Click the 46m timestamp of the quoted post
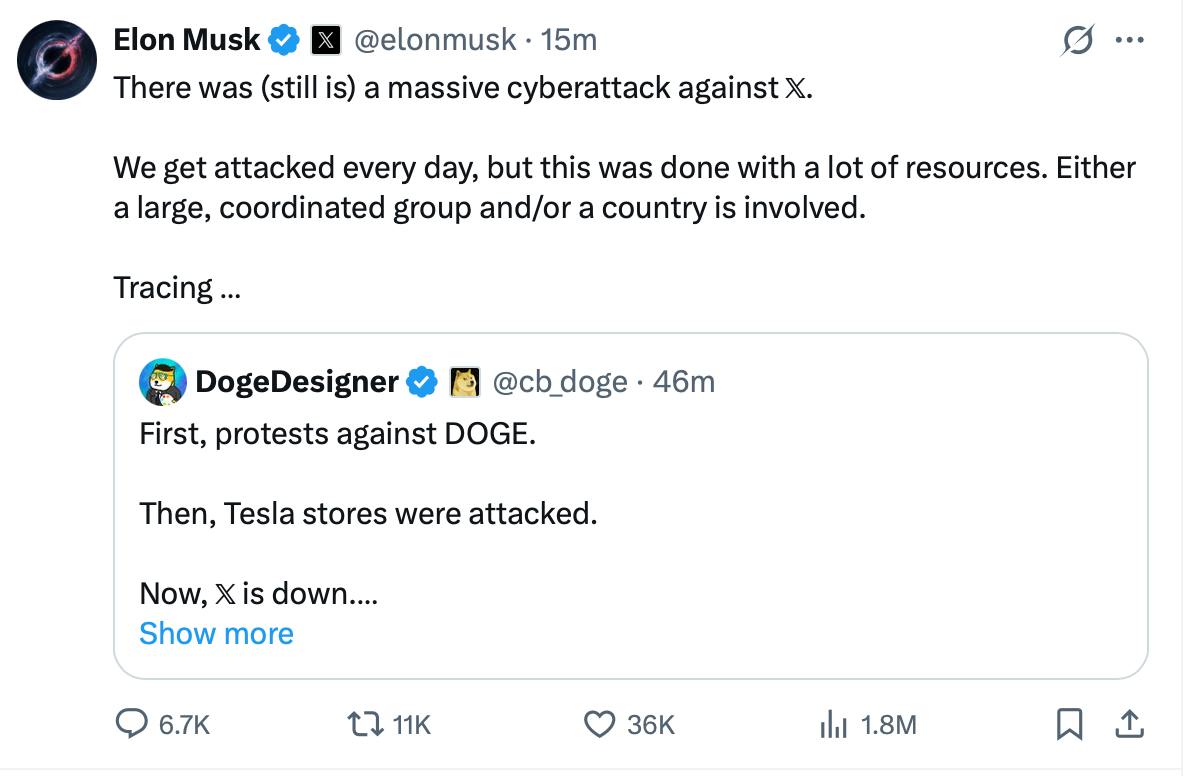This screenshot has height=776, width=1194. tap(684, 381)
